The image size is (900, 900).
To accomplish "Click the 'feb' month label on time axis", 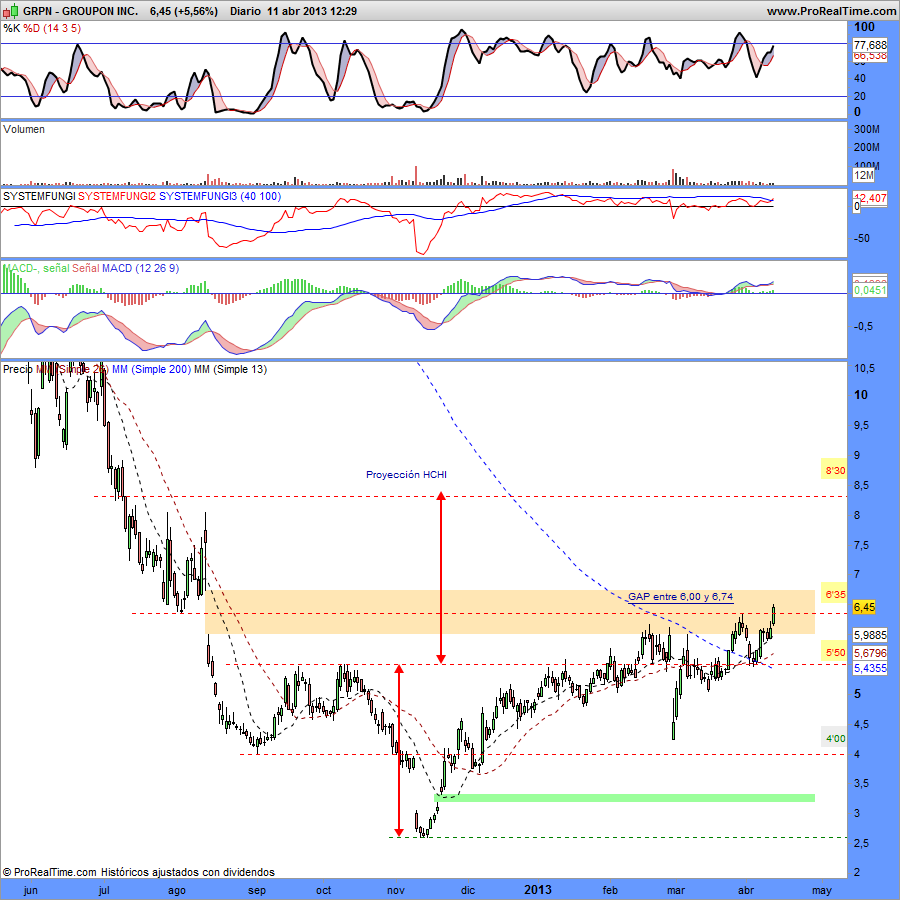I will (x=610, y=890).
